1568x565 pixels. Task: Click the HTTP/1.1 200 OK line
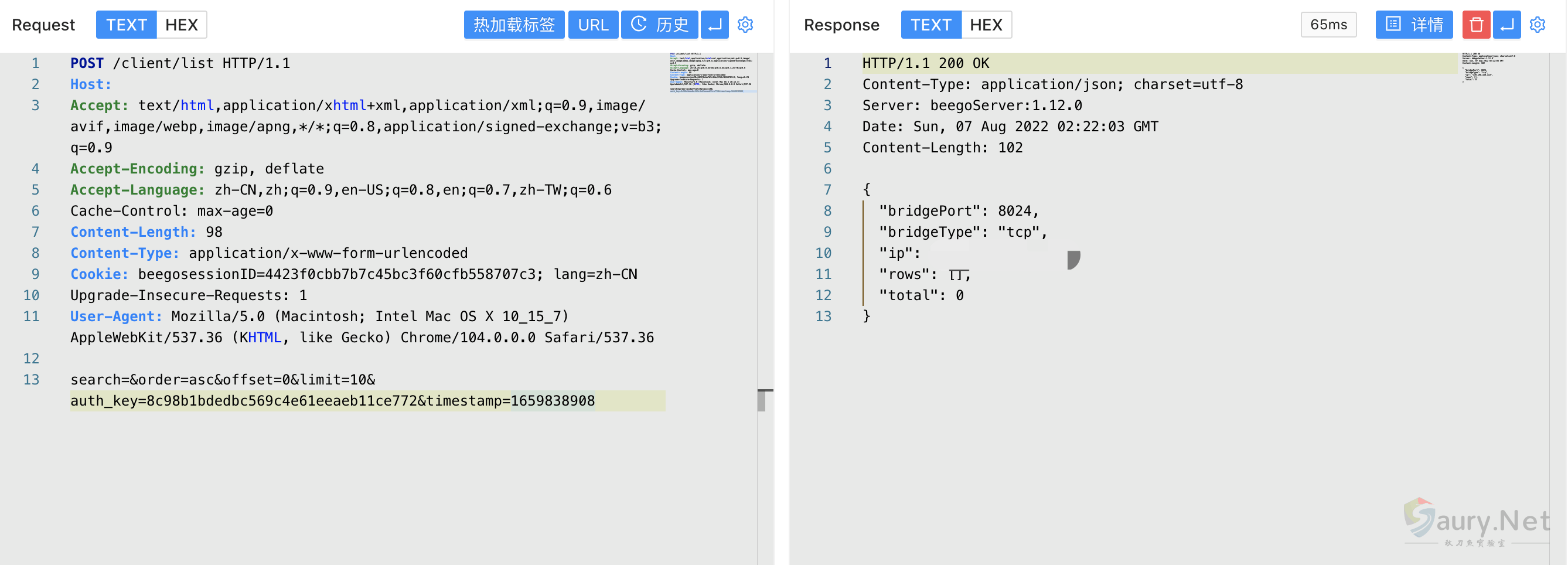click(x=925, y=63)
